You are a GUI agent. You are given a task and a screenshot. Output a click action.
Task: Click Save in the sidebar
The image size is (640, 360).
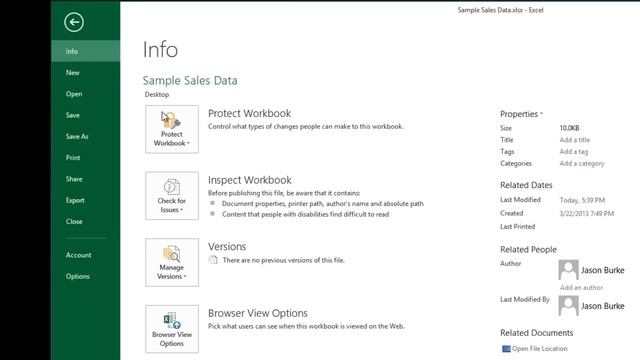86,115
